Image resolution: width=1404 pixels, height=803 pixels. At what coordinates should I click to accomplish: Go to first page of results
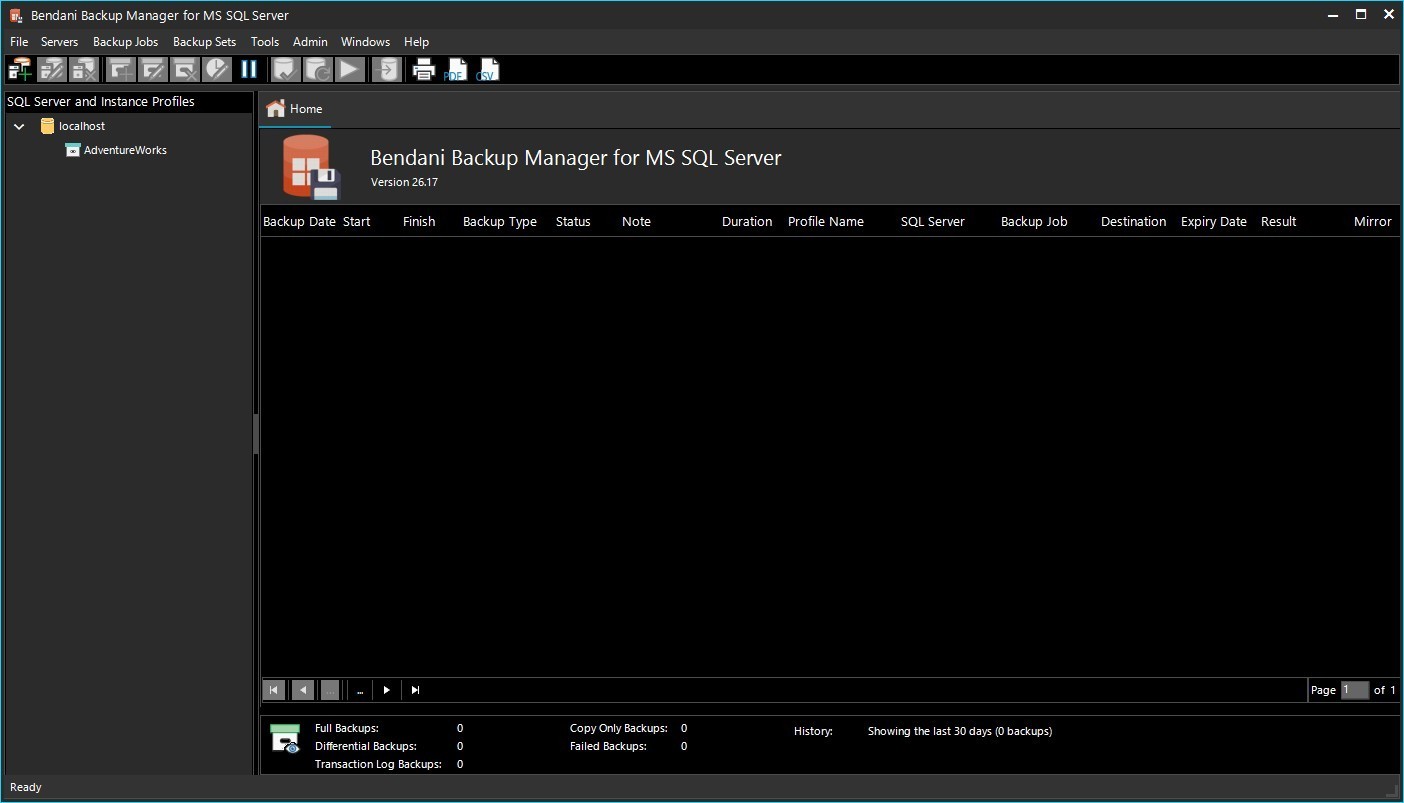(273, 690)
